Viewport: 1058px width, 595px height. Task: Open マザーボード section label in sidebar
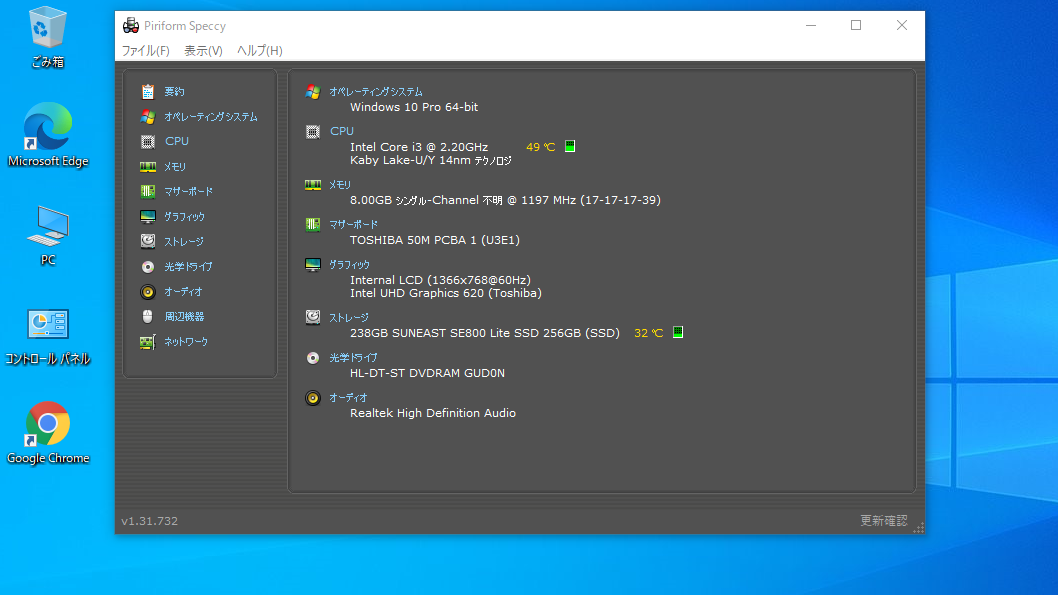pos(189,192)
